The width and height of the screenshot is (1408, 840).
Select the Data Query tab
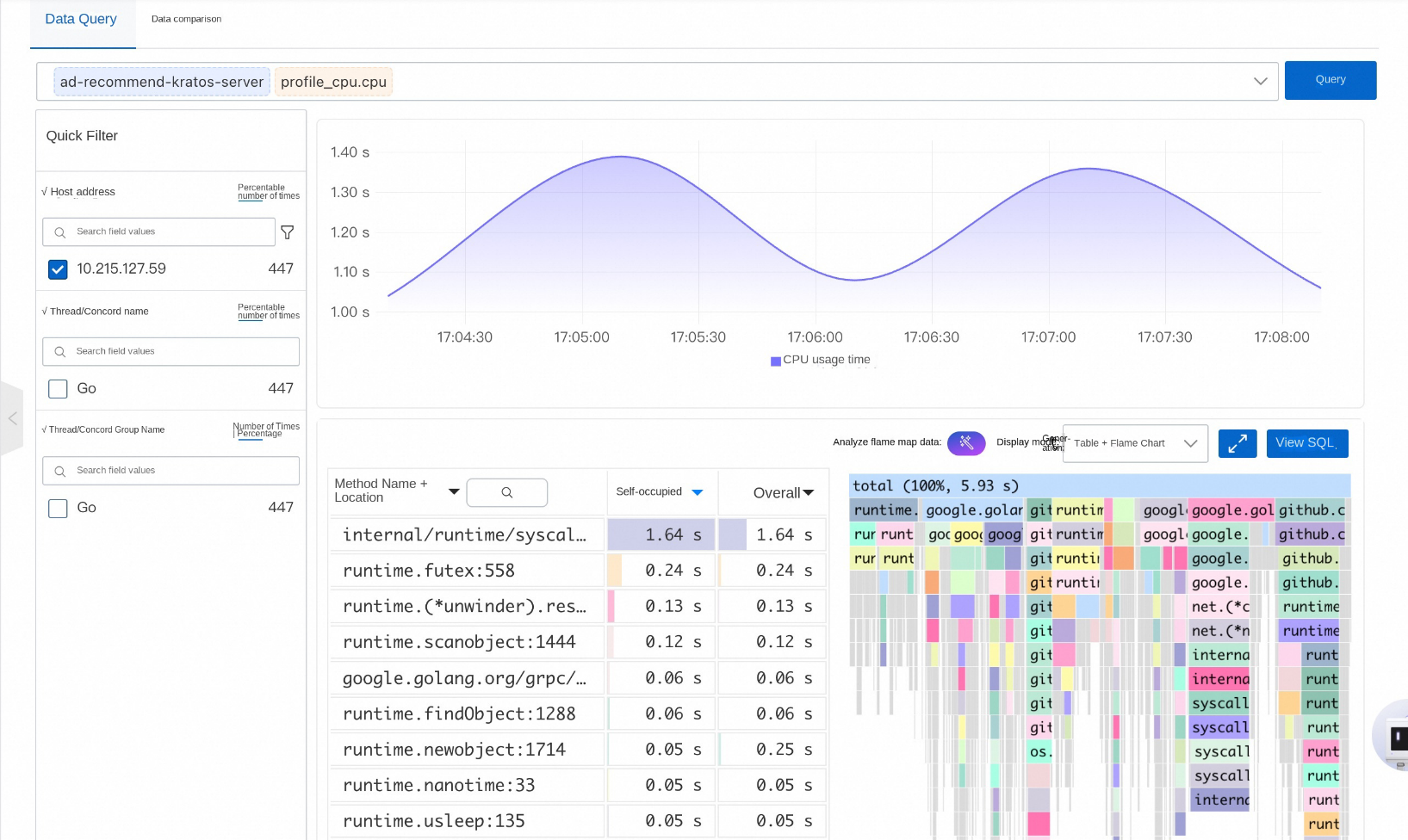point(81,19)
